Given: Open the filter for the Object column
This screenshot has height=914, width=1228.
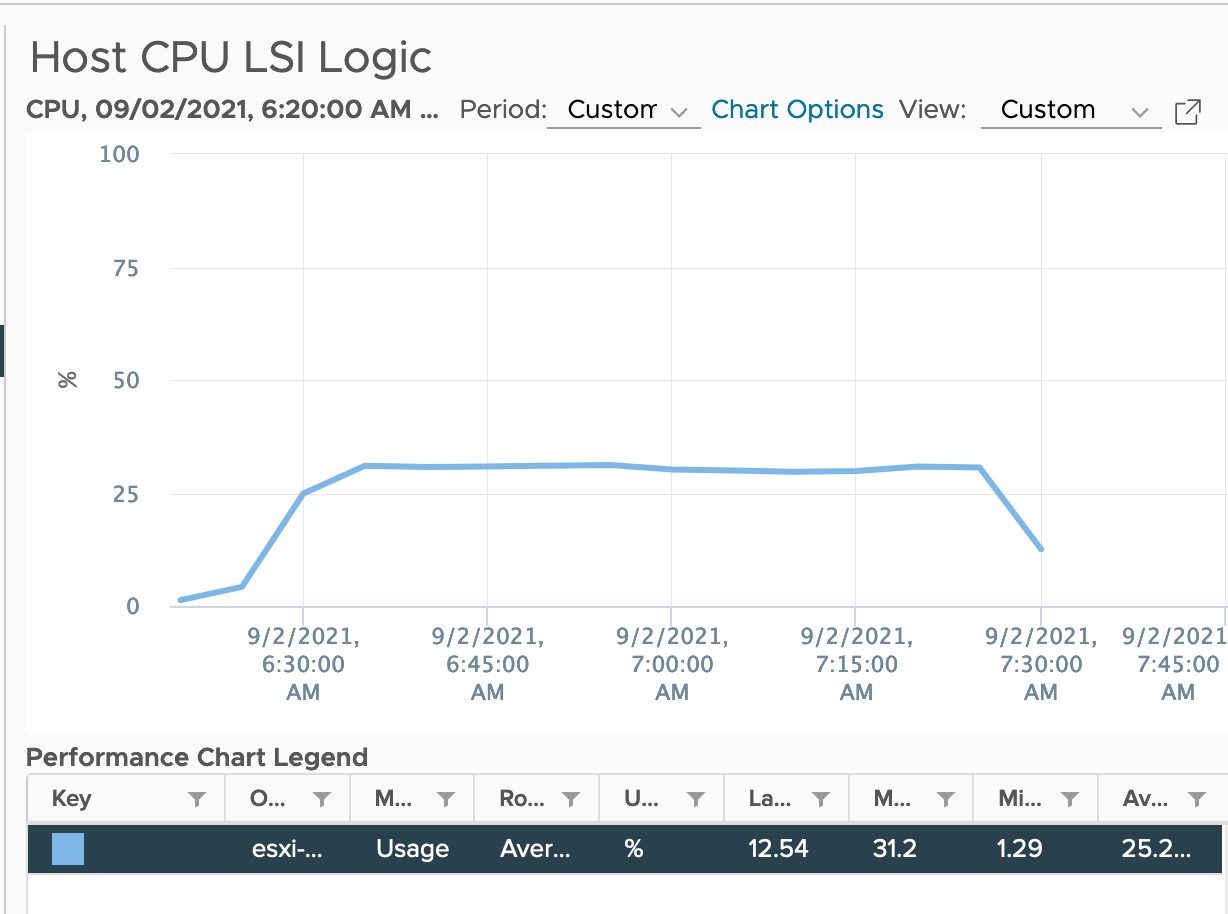Looking at the screenshot, I should (x=321, y=798).
